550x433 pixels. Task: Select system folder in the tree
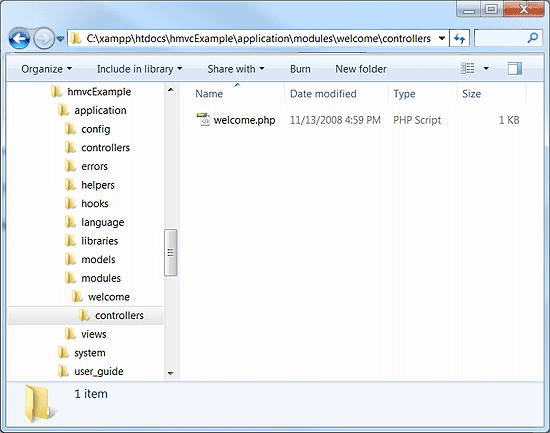tap(90, 353)
